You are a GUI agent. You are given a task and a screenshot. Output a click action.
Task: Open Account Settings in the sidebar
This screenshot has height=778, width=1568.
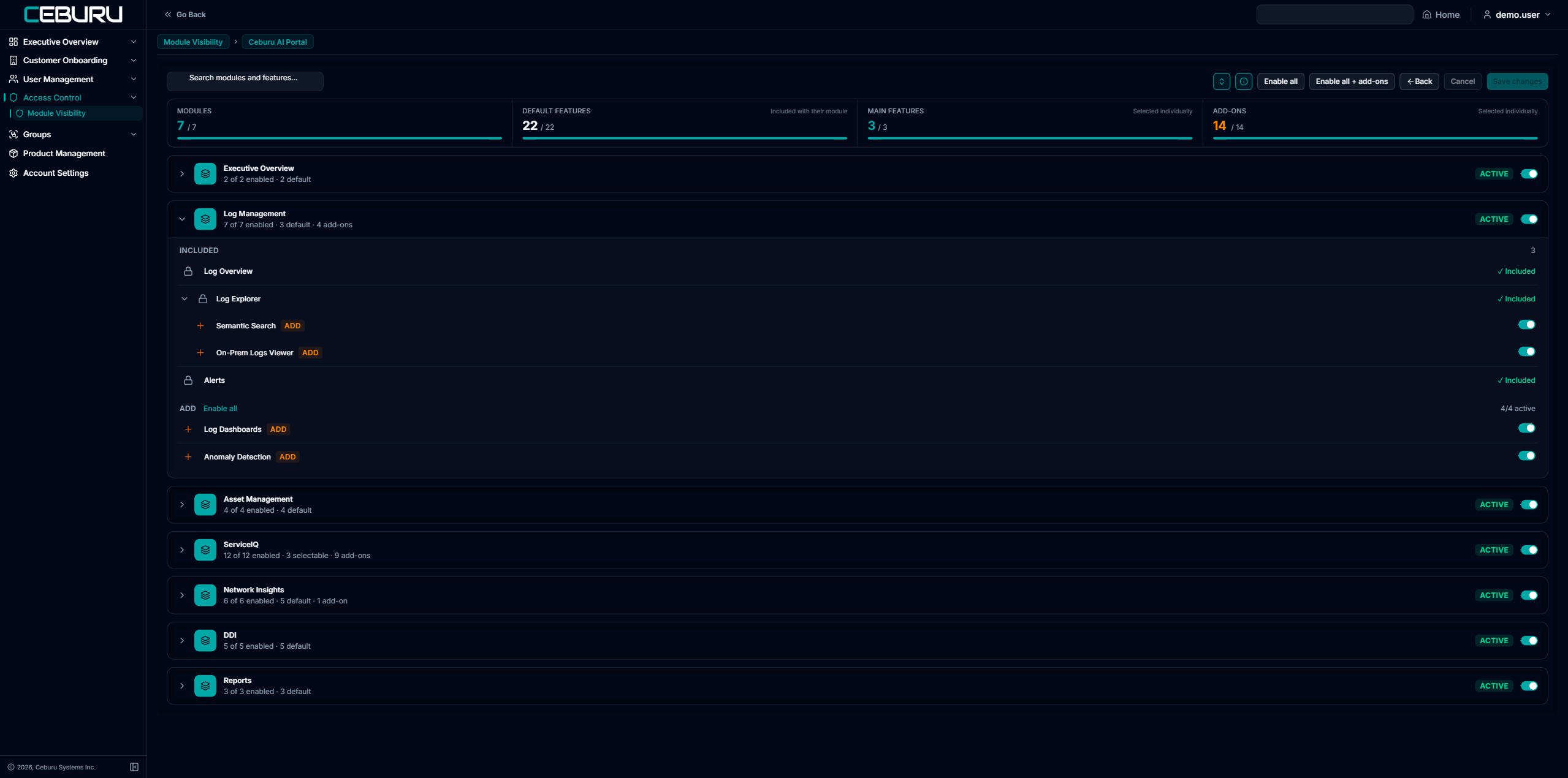73,173
